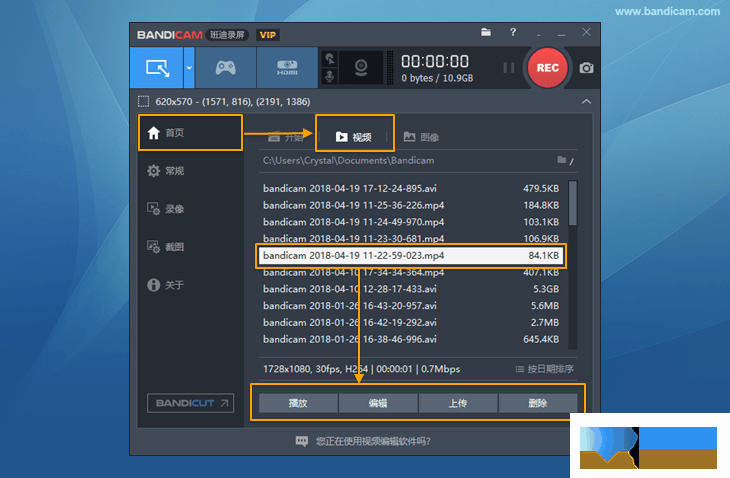Click the pause recording button
The width and height of the screenshot is (730, 478).
(509, 68)
